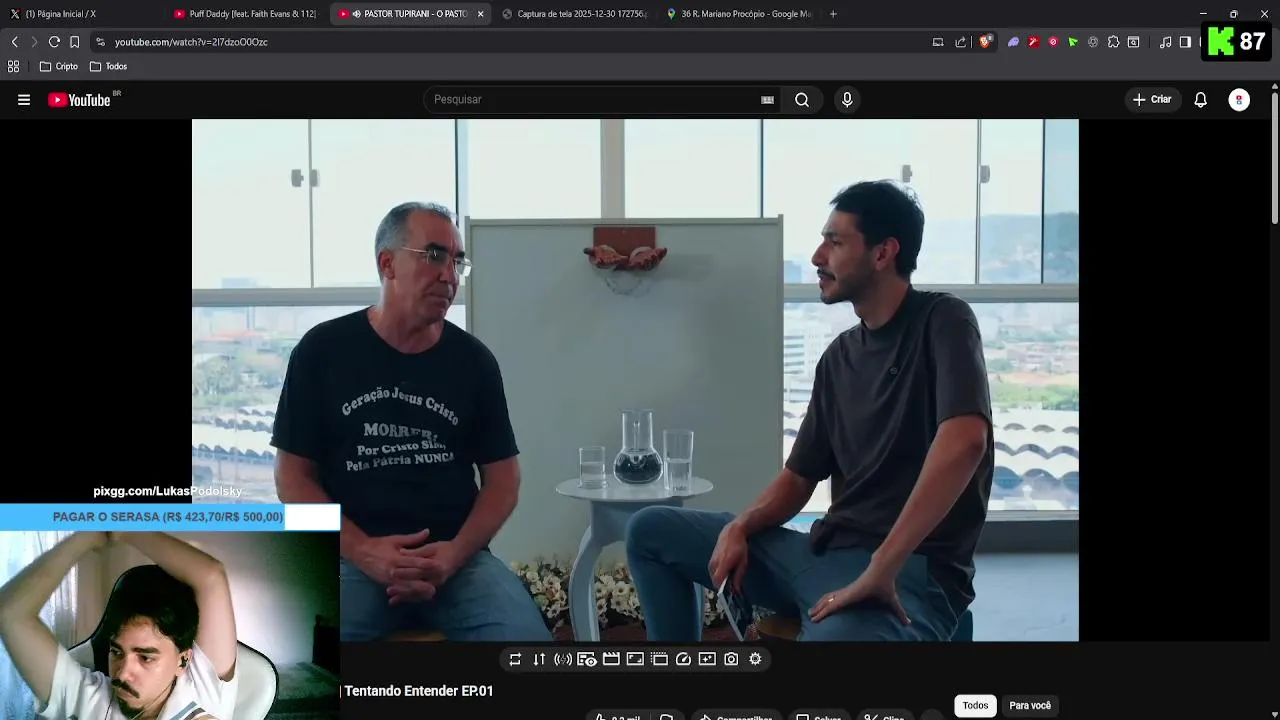Open the pop-up player icon
The height and width of the screenshot is (720, 1280).
(x=659, y=659)
